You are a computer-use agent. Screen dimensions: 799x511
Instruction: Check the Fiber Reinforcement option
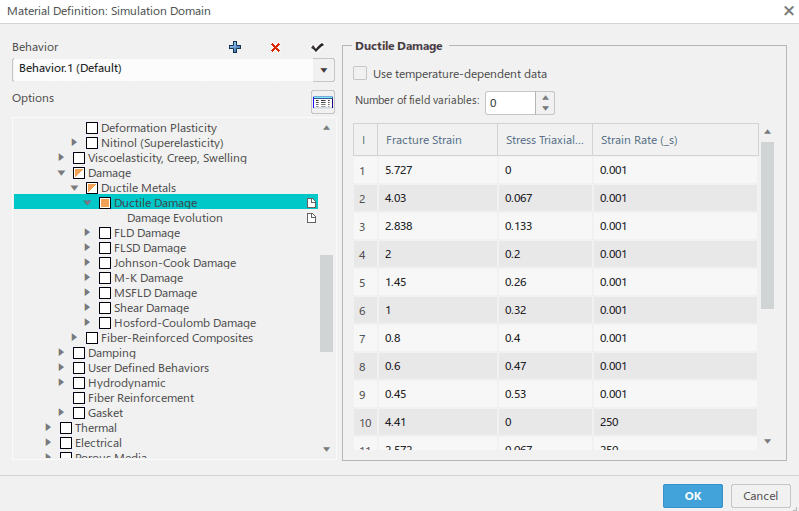click(x=79, y=398)
